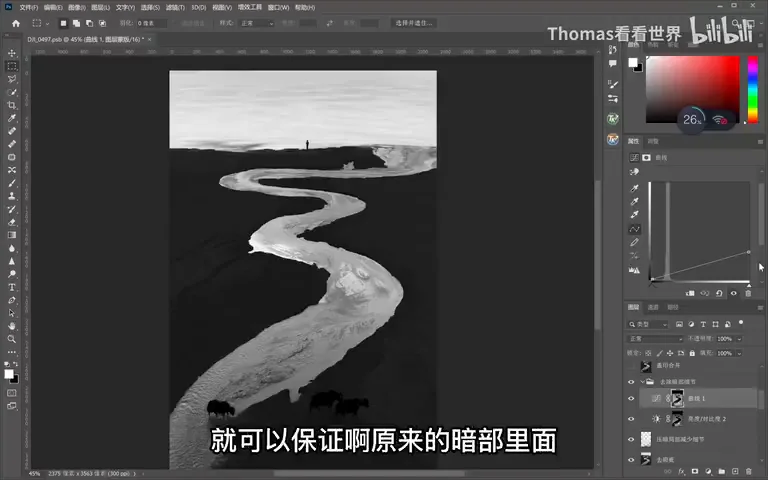Select the draw curve pencil tool

coord(634,242)
